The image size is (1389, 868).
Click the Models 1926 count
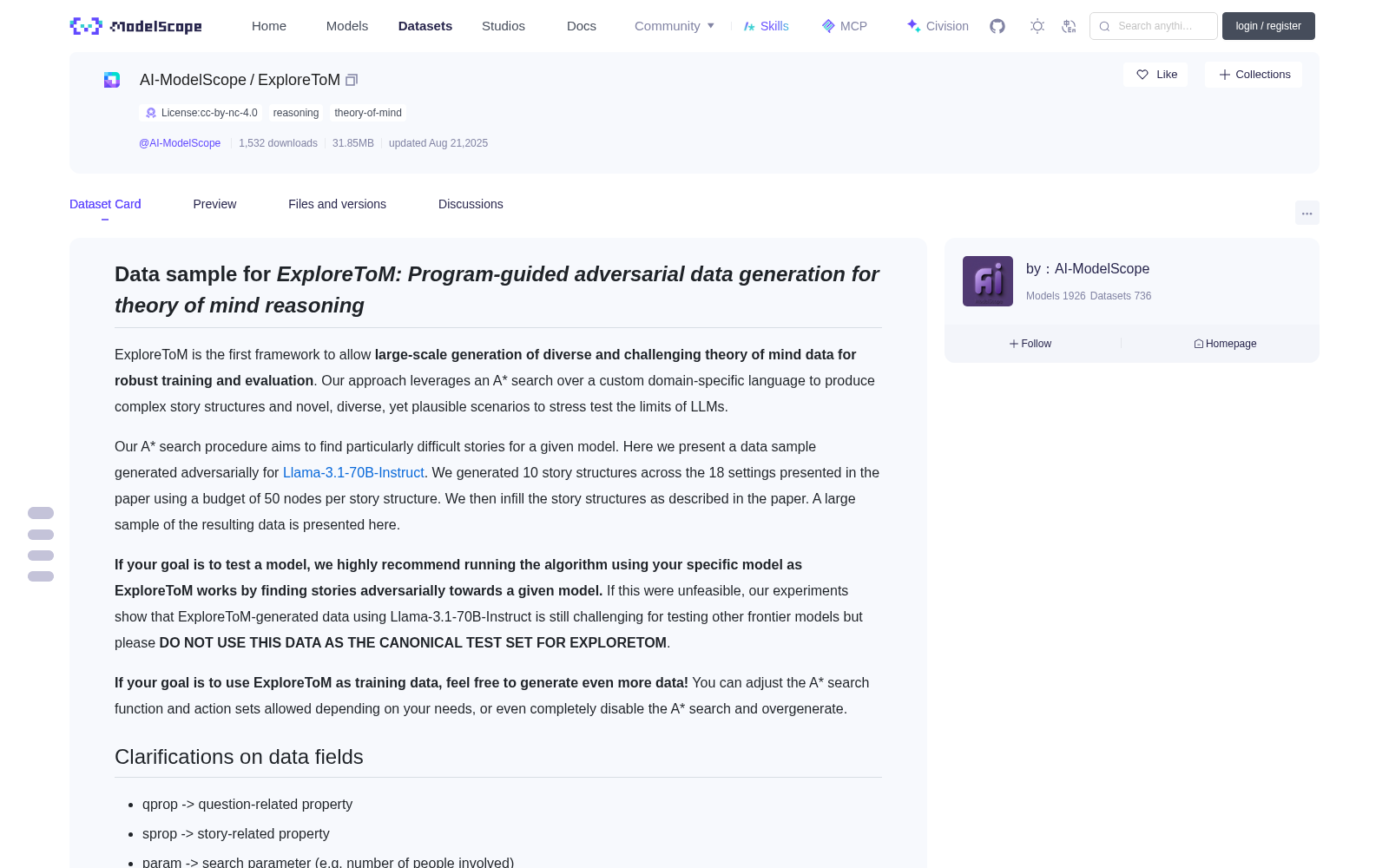[x=1056, y=296]
